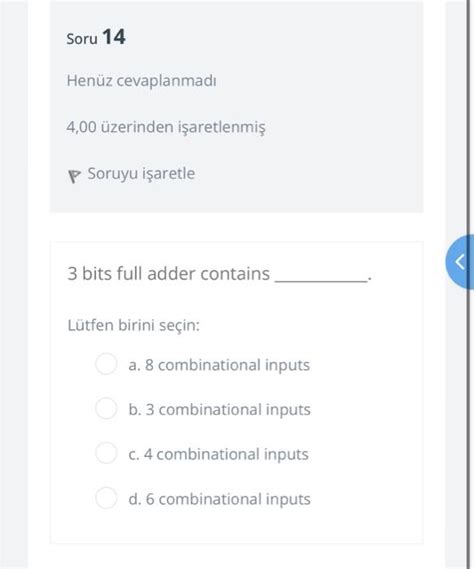Image resolution: width=474 pixels, height=569 pixels.
Task: Select radio button for option b
Action: (x=106, y=408)
